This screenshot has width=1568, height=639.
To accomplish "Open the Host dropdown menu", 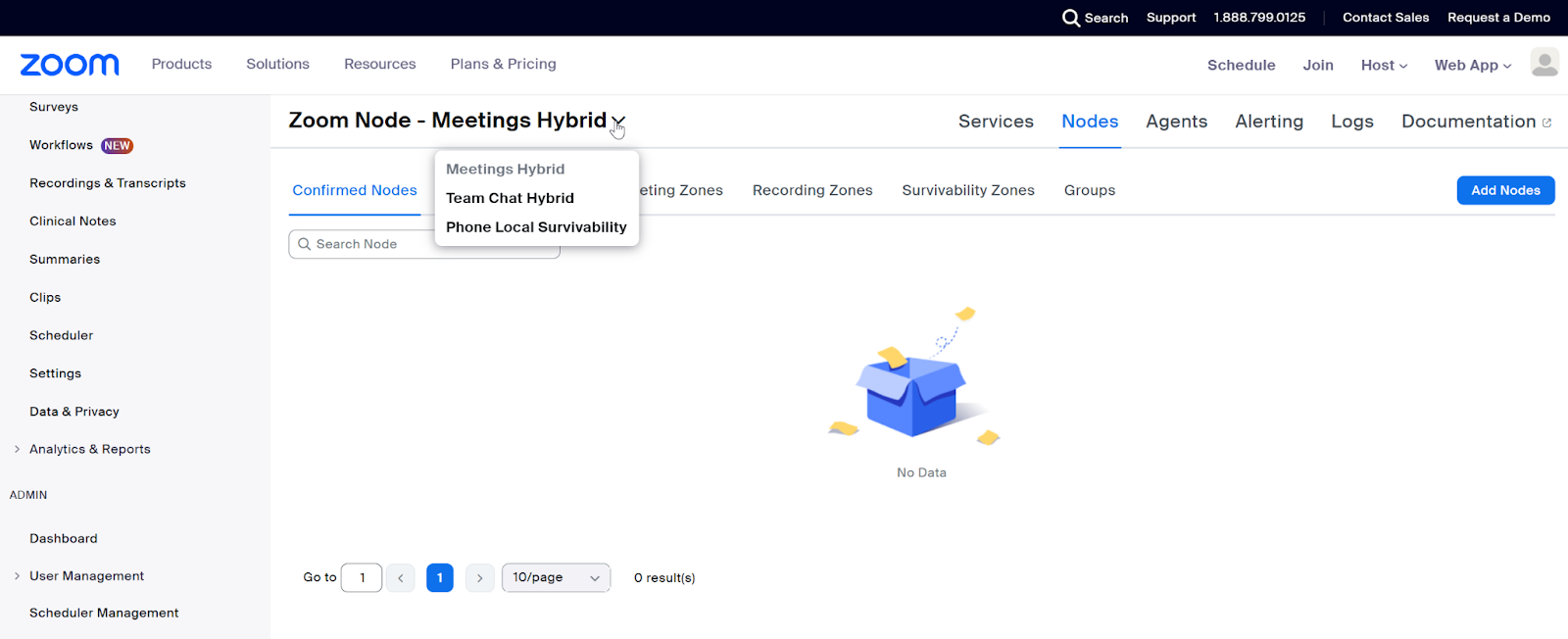I will (x=1384, y=65).
